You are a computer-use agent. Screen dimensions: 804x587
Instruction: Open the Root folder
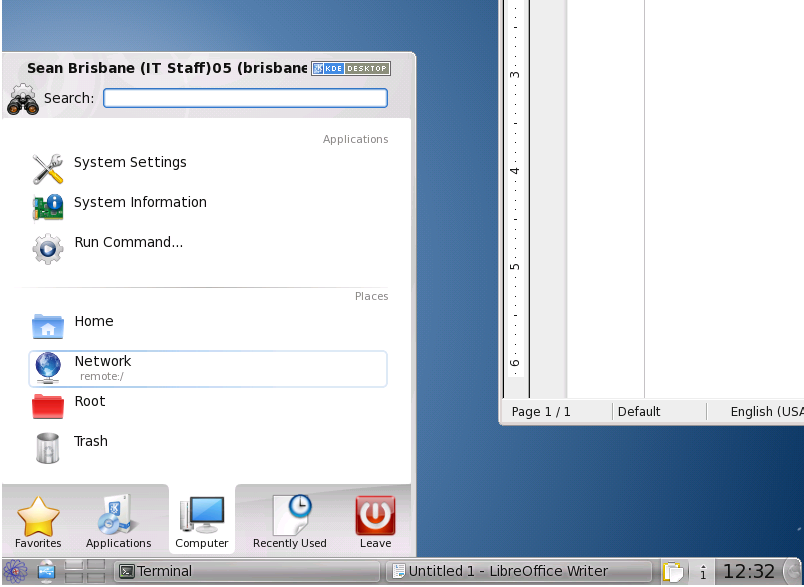89,402
